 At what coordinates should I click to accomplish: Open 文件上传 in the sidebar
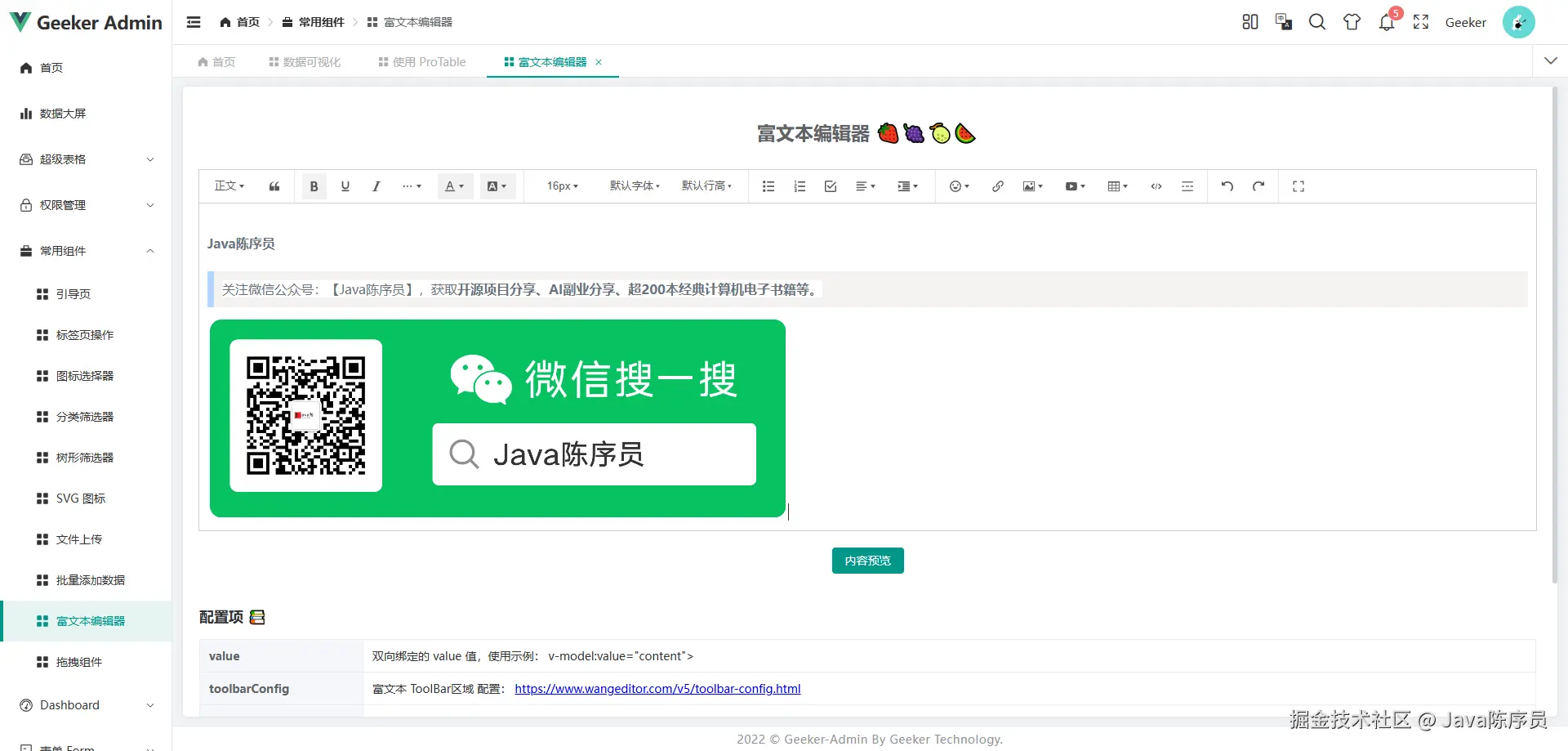(x=86, y=539)
